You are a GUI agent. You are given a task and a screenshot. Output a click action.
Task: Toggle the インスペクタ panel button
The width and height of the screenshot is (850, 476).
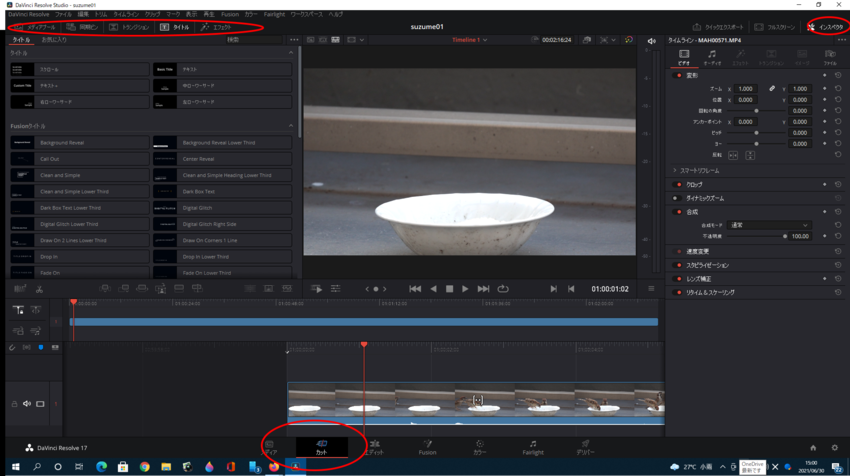point(825,27)
